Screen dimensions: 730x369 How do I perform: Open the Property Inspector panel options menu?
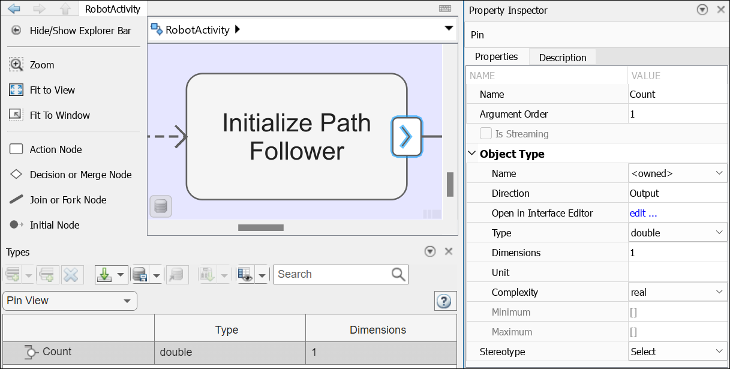[x=703, y=10]
